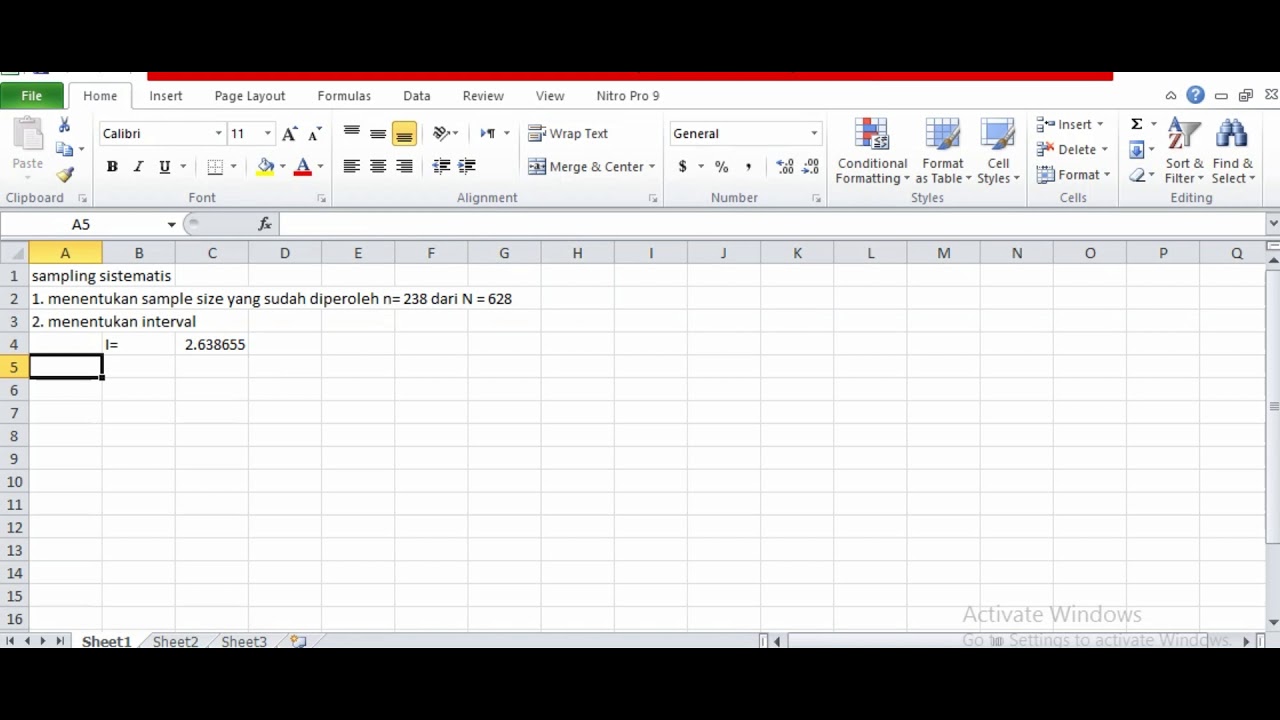Switch to the Insert ribbon tab
The image size is (1280, 720).
pyautogui.click(x=166, y=95)
